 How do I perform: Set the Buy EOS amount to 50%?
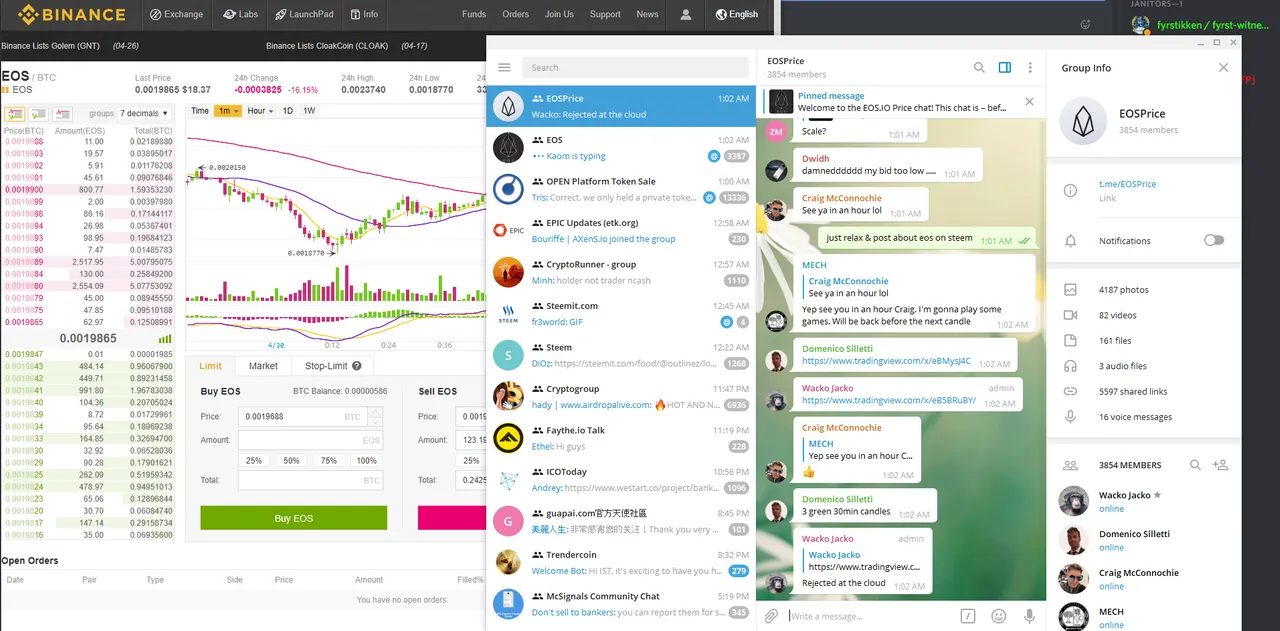(x=291, y=461)
